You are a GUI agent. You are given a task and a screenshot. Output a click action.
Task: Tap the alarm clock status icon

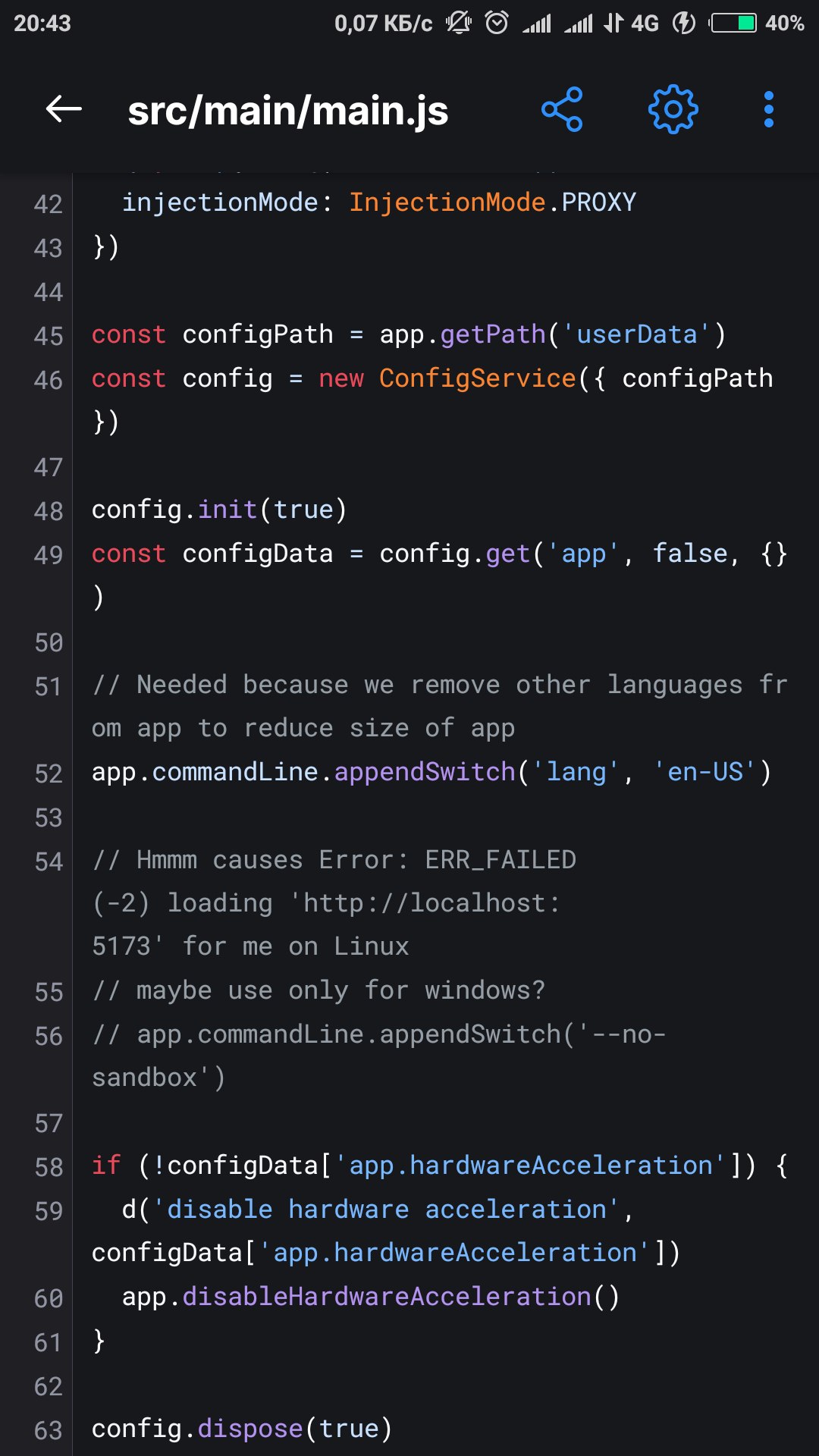[x=497, y=23]
